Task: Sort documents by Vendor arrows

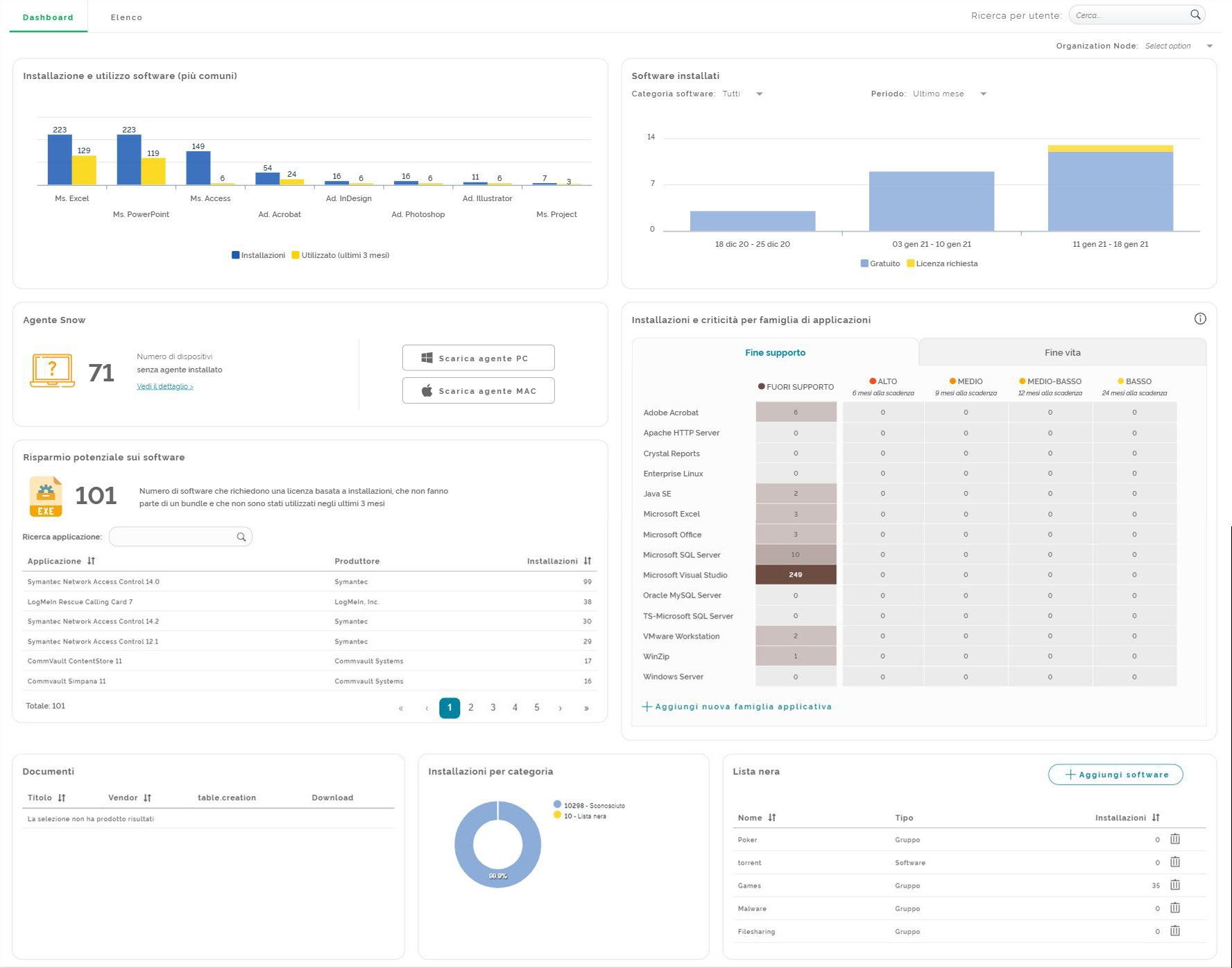Action: point(147,798)
